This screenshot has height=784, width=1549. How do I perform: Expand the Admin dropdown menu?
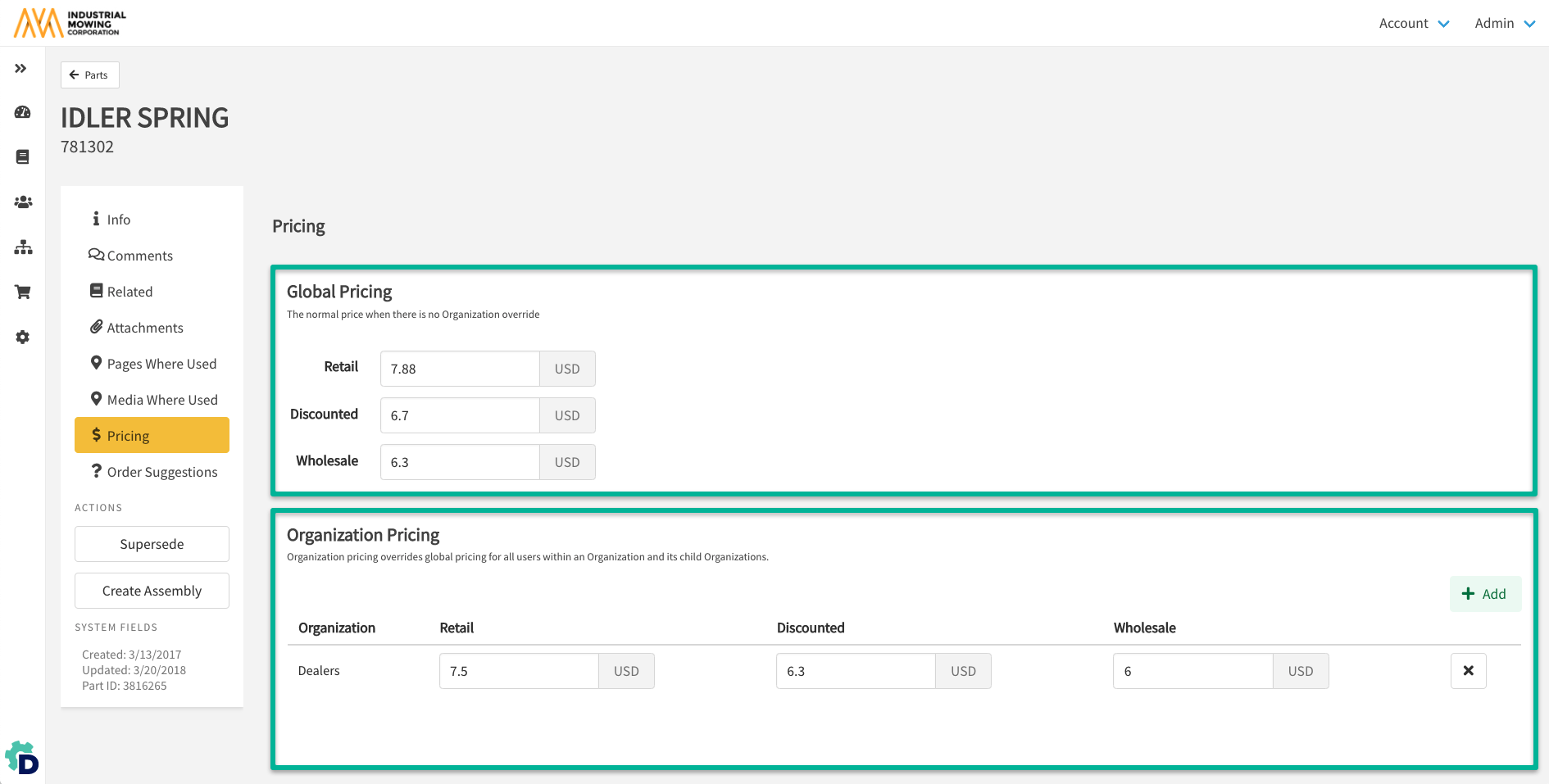tap(1504, 23)
